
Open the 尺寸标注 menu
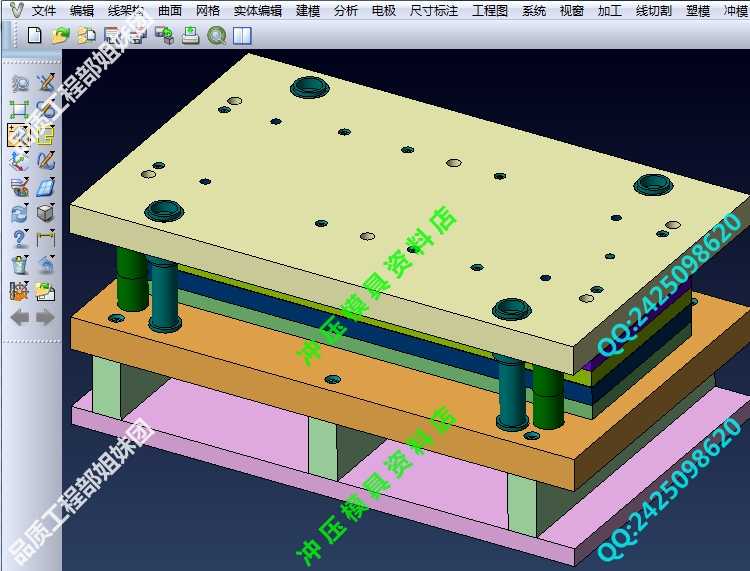[434, 11]
